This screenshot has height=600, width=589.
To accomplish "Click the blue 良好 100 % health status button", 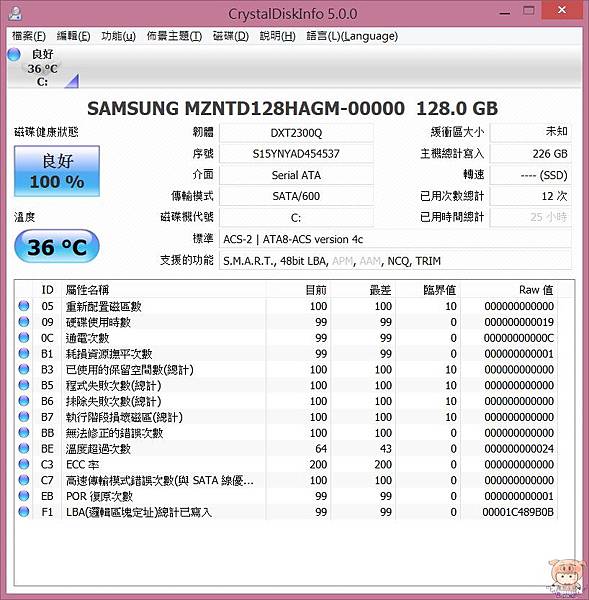I will (57, 171).
